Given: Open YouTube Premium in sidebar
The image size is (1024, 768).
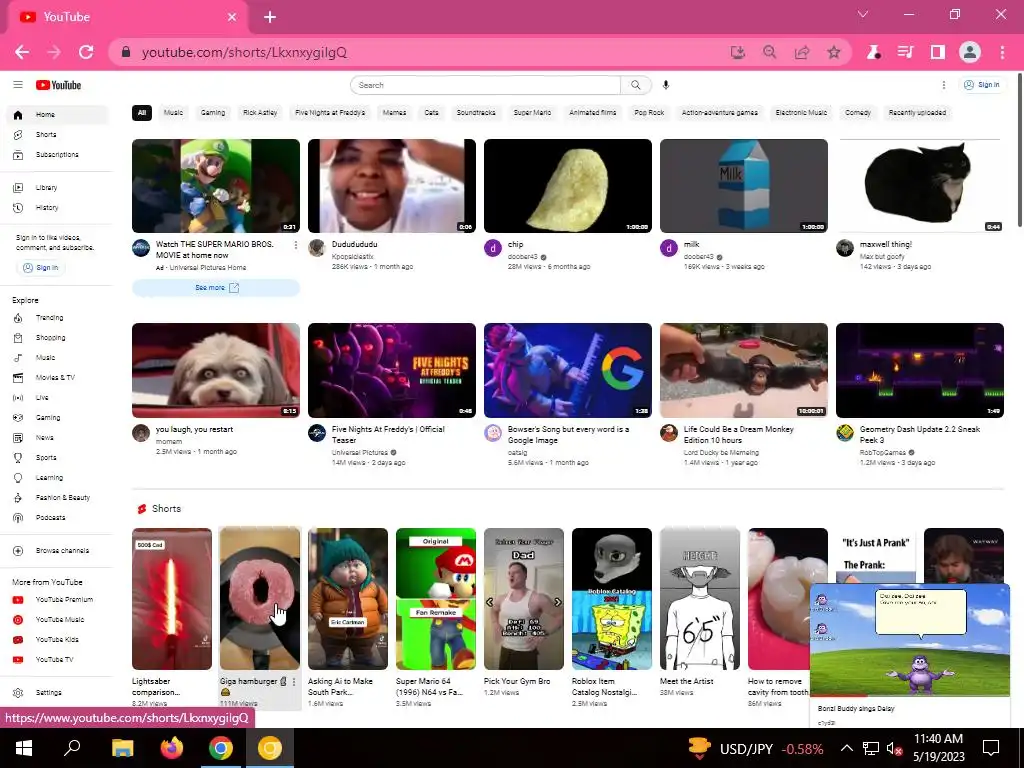Looking at the screenshot, I should tap(64, 600).
